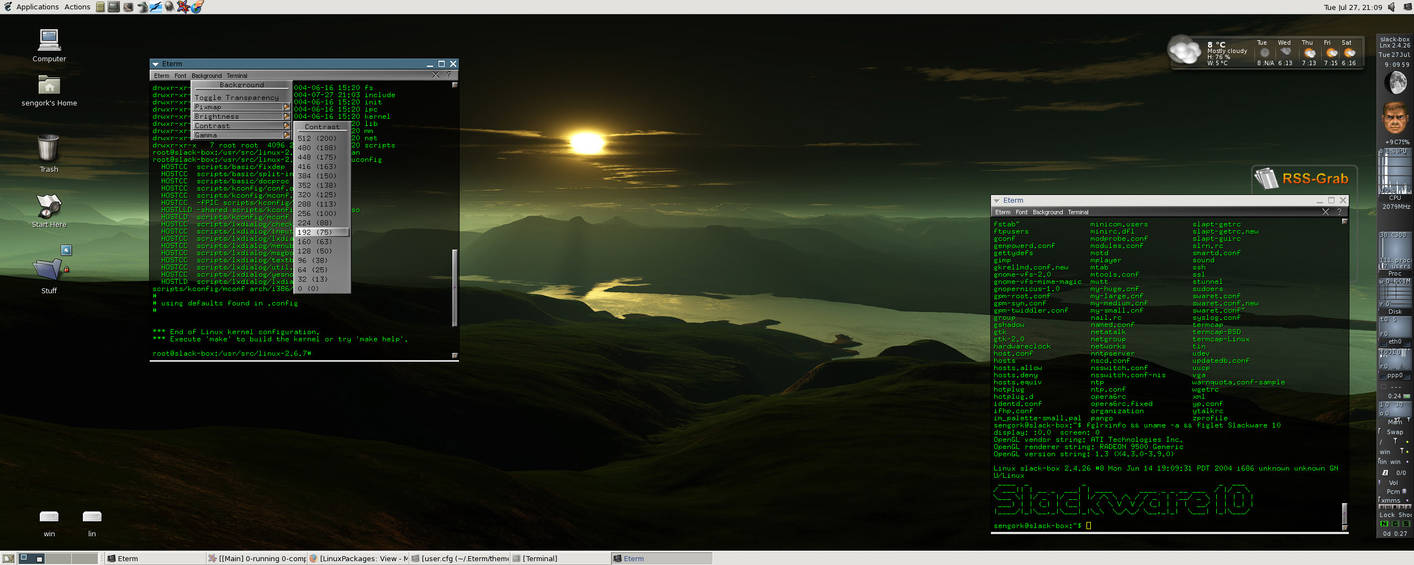Click the show desktop button in bottom panel
Screen dimensions: 1414x565
click(x=8, y=559)
